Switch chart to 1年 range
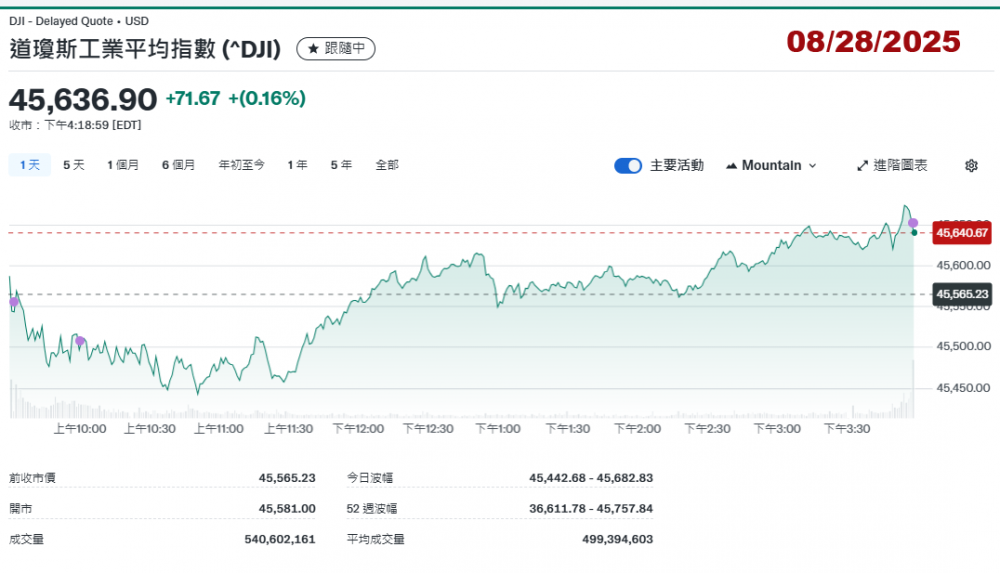The image size is (1000, 573). (x=297, y=165)
